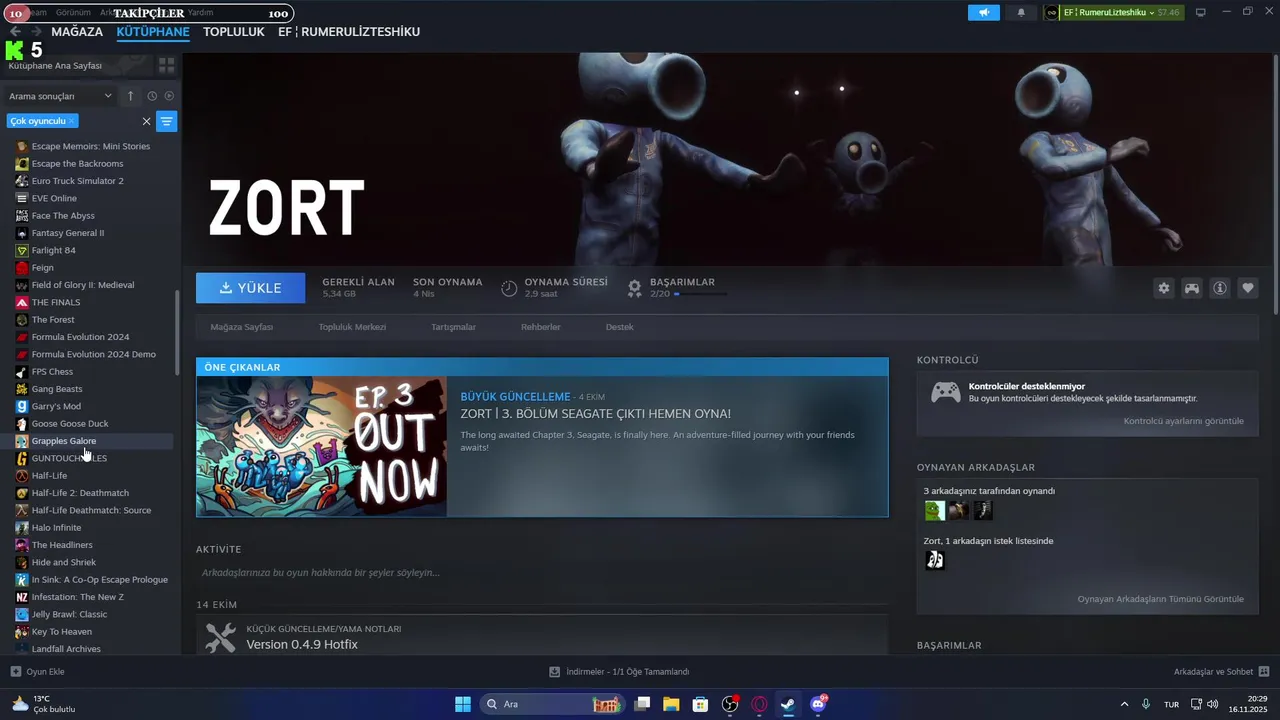Image resolution: width=1280 pixels, height=720 pixels.
Task: Show hidden system tray icons chevron
Action: tap(1124, 704)
